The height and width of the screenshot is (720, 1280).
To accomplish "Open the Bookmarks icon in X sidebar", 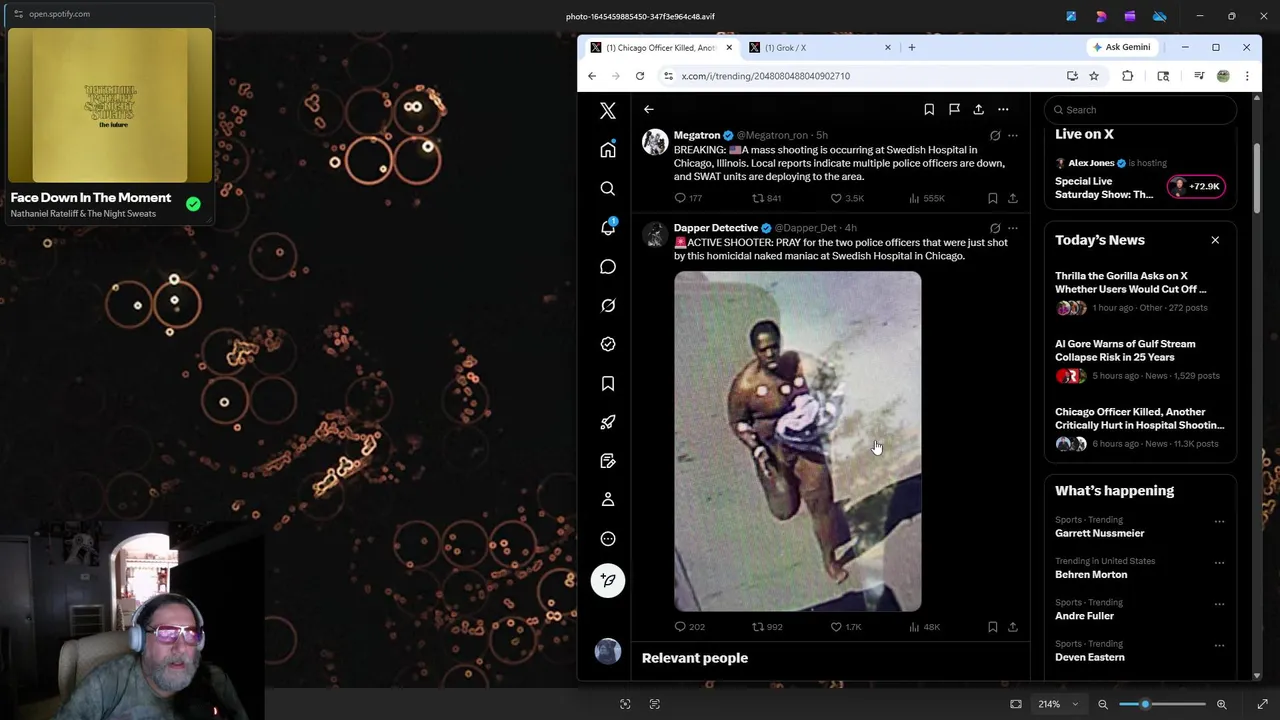I will [608, 383].
